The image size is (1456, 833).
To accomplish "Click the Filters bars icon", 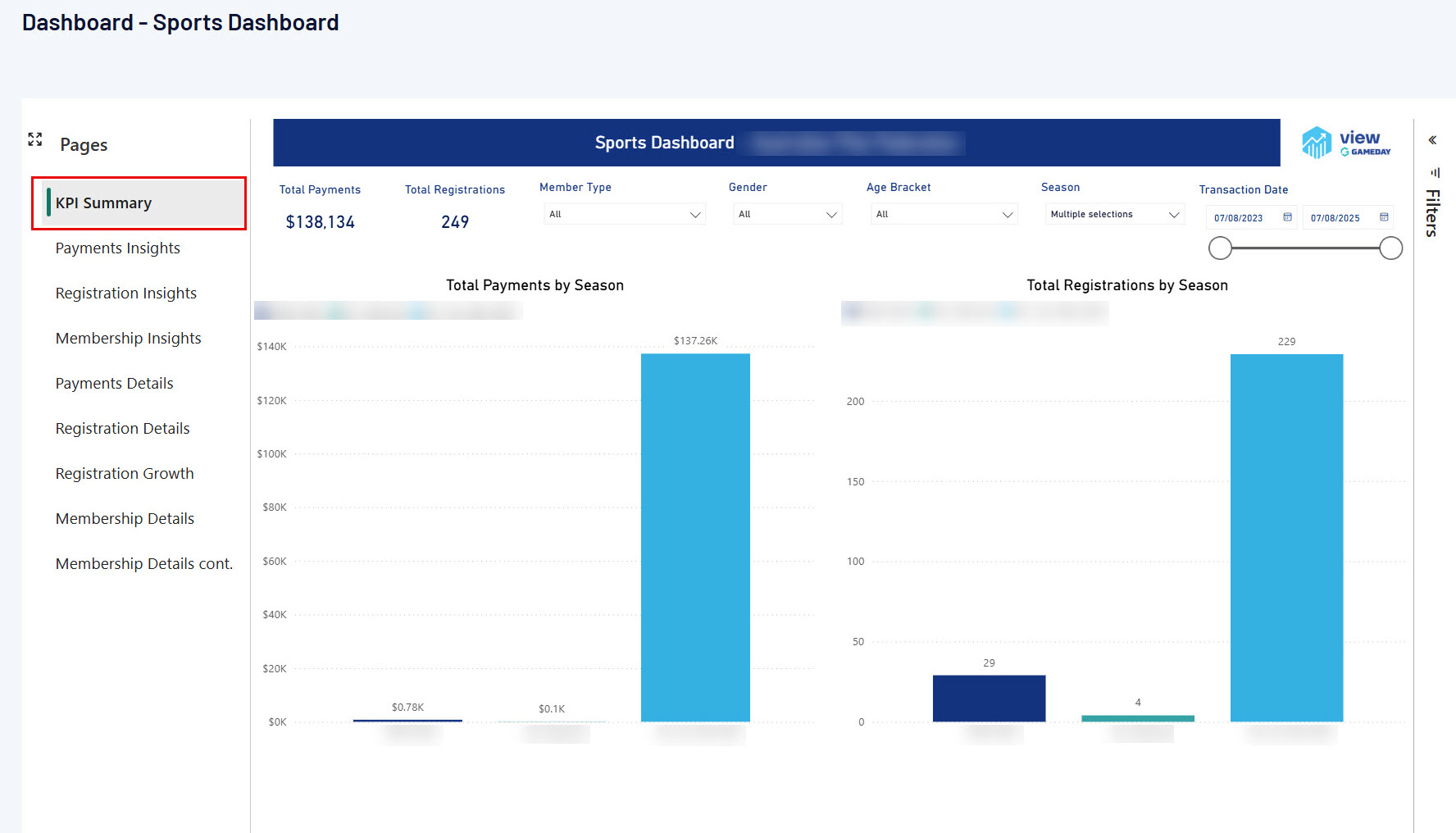I will tap(1435, 173).
